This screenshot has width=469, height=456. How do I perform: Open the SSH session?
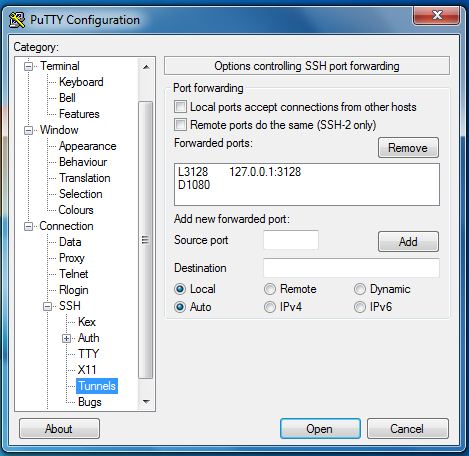pos(320,429)
